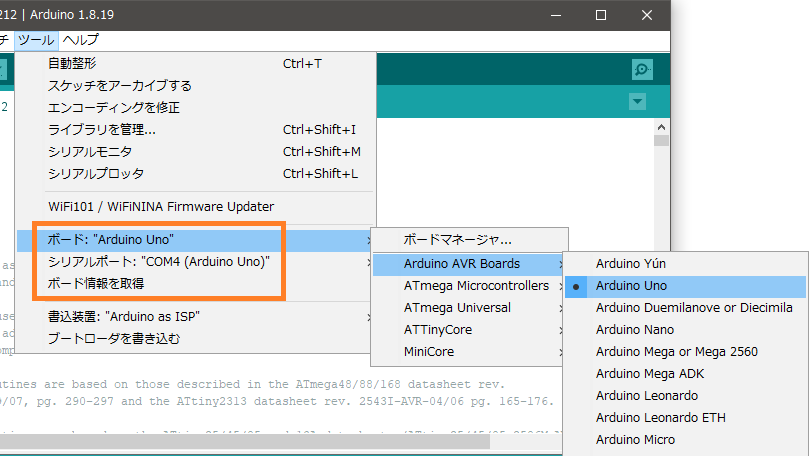The width and height of the screenshot is (812, 456).
Task: Open ライブラリを管理...
Action: pos(195,129)
